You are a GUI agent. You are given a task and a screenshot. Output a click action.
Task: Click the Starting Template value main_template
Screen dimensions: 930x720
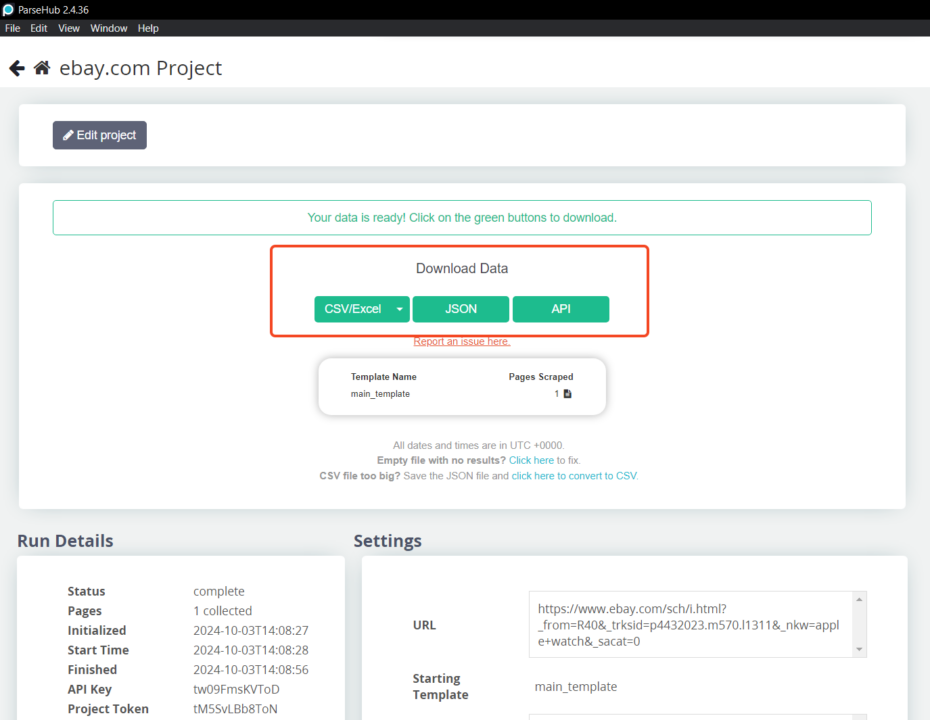tap(576, 687)
